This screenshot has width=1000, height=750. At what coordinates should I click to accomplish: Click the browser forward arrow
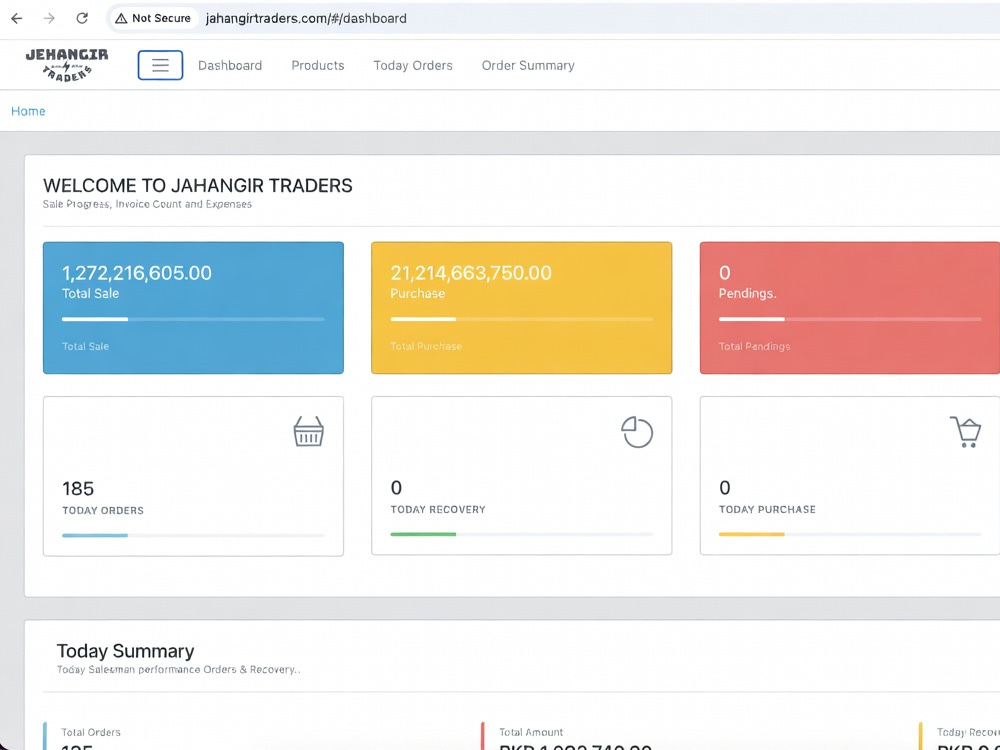pyautogui.click(x=49, y=18)
